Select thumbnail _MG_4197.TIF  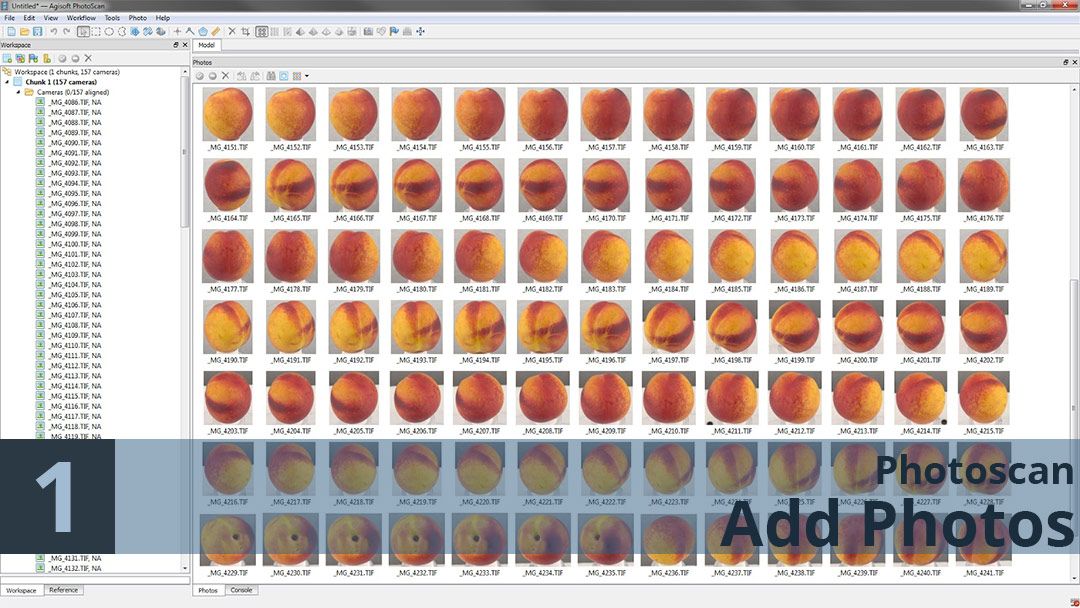[x=668, y=331]
